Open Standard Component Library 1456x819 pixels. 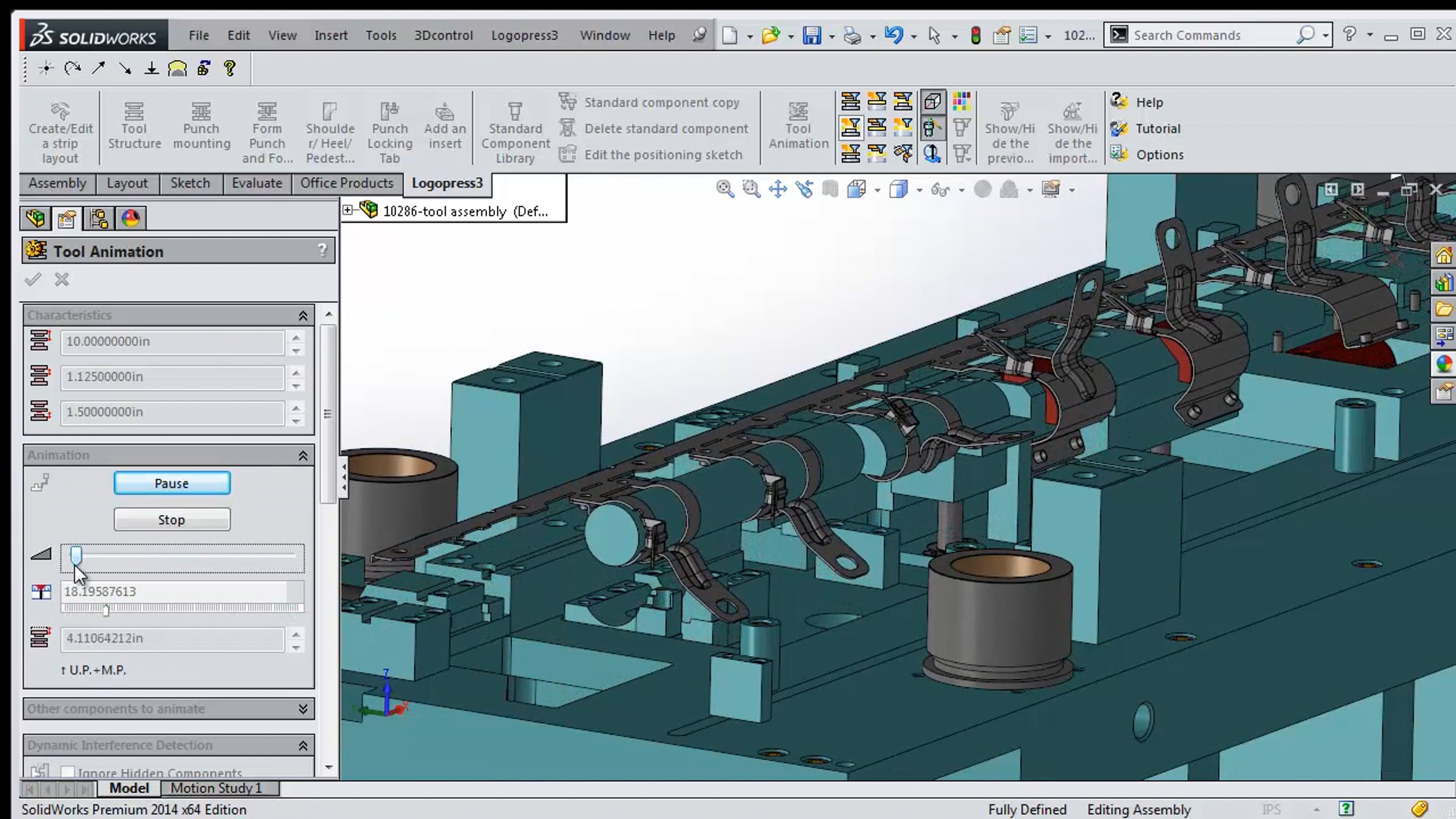pyautogui.click(x=515, y=132)
